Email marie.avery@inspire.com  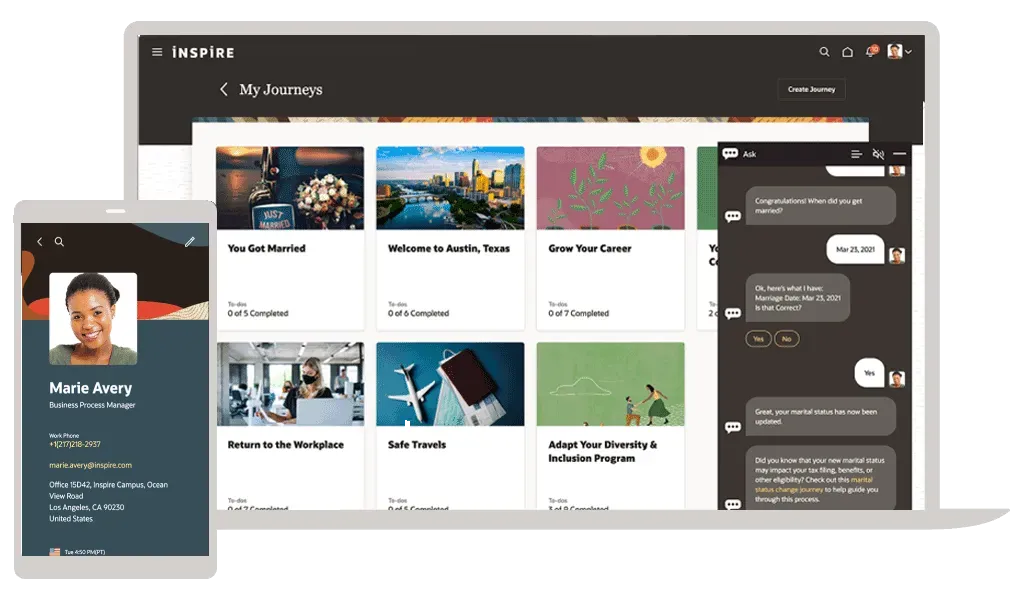click(90, 465)
